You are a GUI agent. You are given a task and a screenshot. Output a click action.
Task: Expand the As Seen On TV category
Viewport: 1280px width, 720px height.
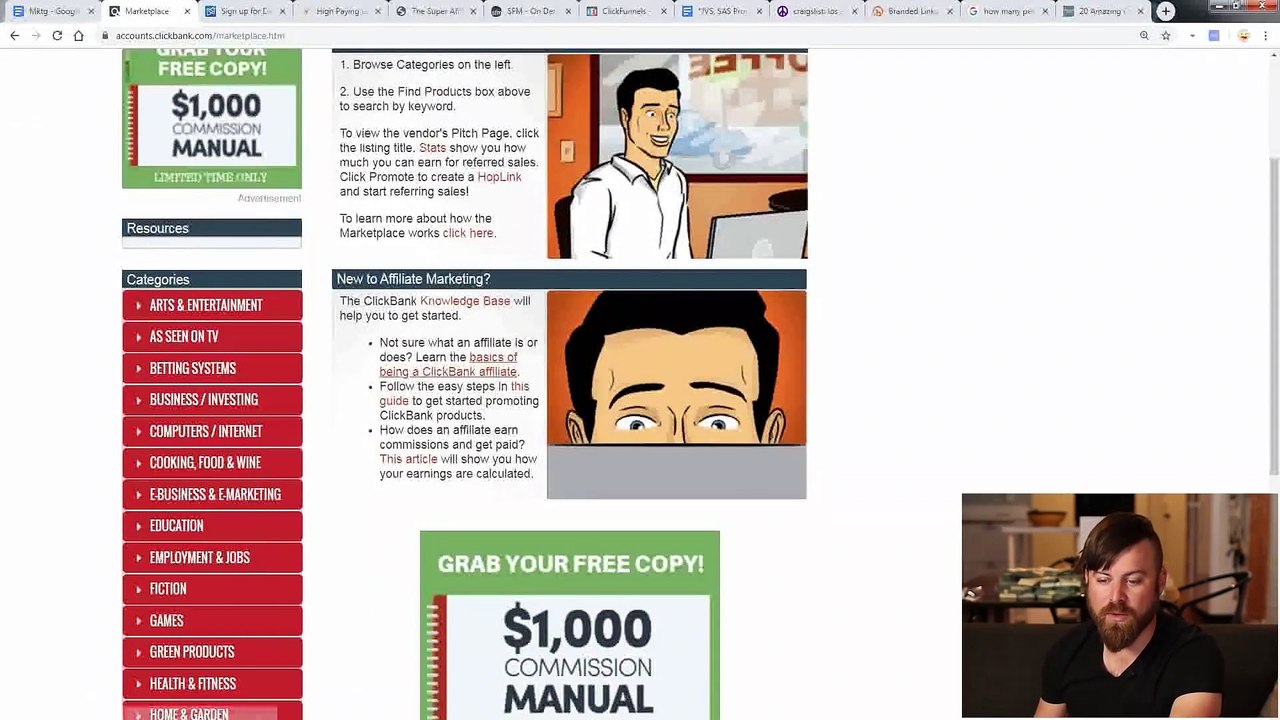tap(212, 337)
